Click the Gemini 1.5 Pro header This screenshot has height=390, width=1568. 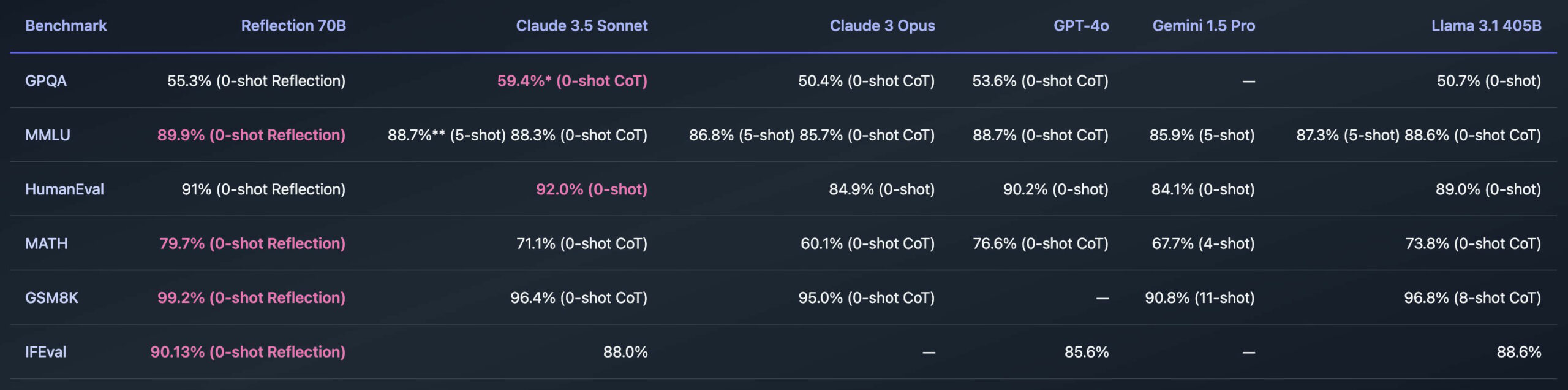click(1204, 26)
